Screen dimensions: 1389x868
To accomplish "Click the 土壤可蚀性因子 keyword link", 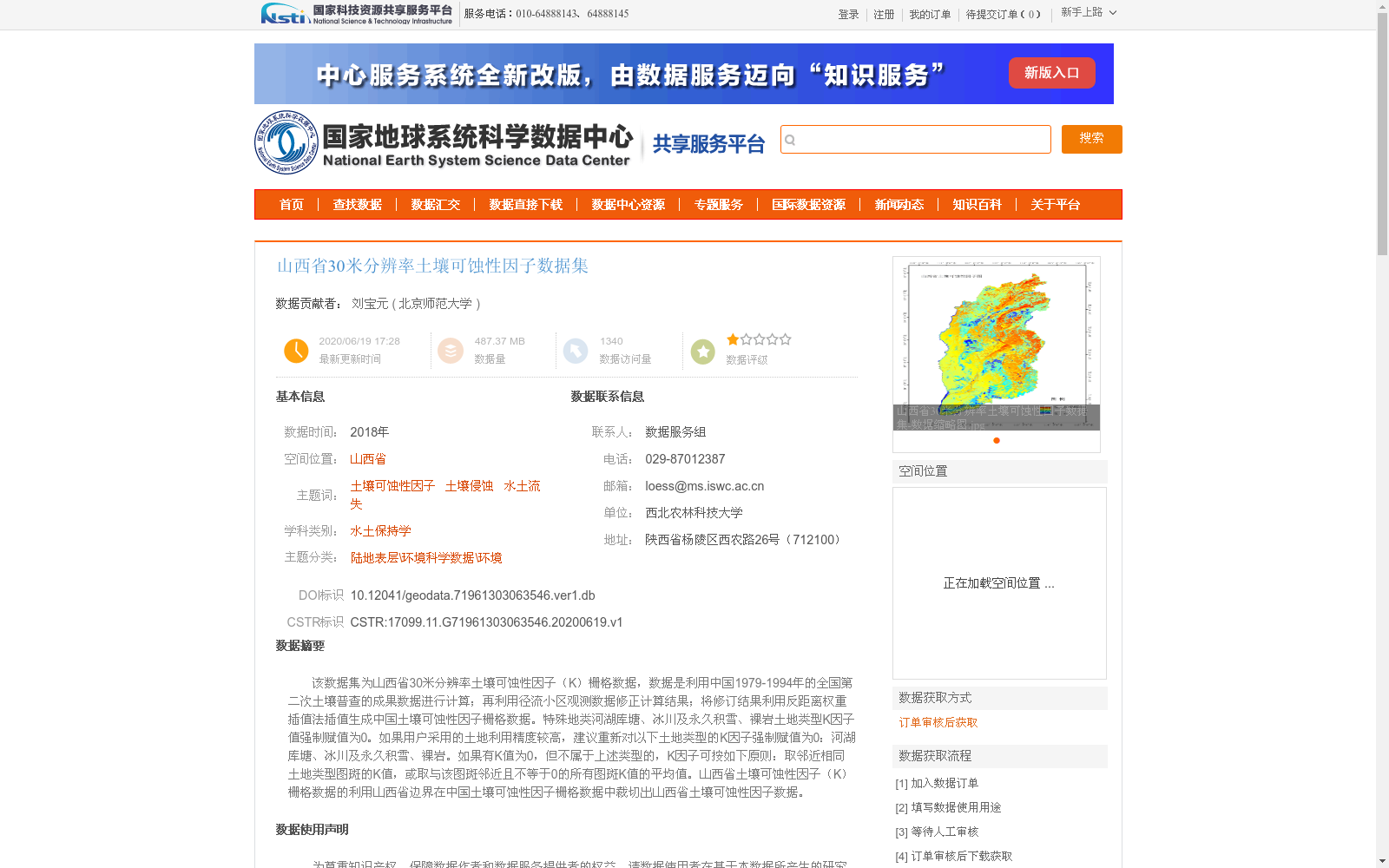I will 392,486.
